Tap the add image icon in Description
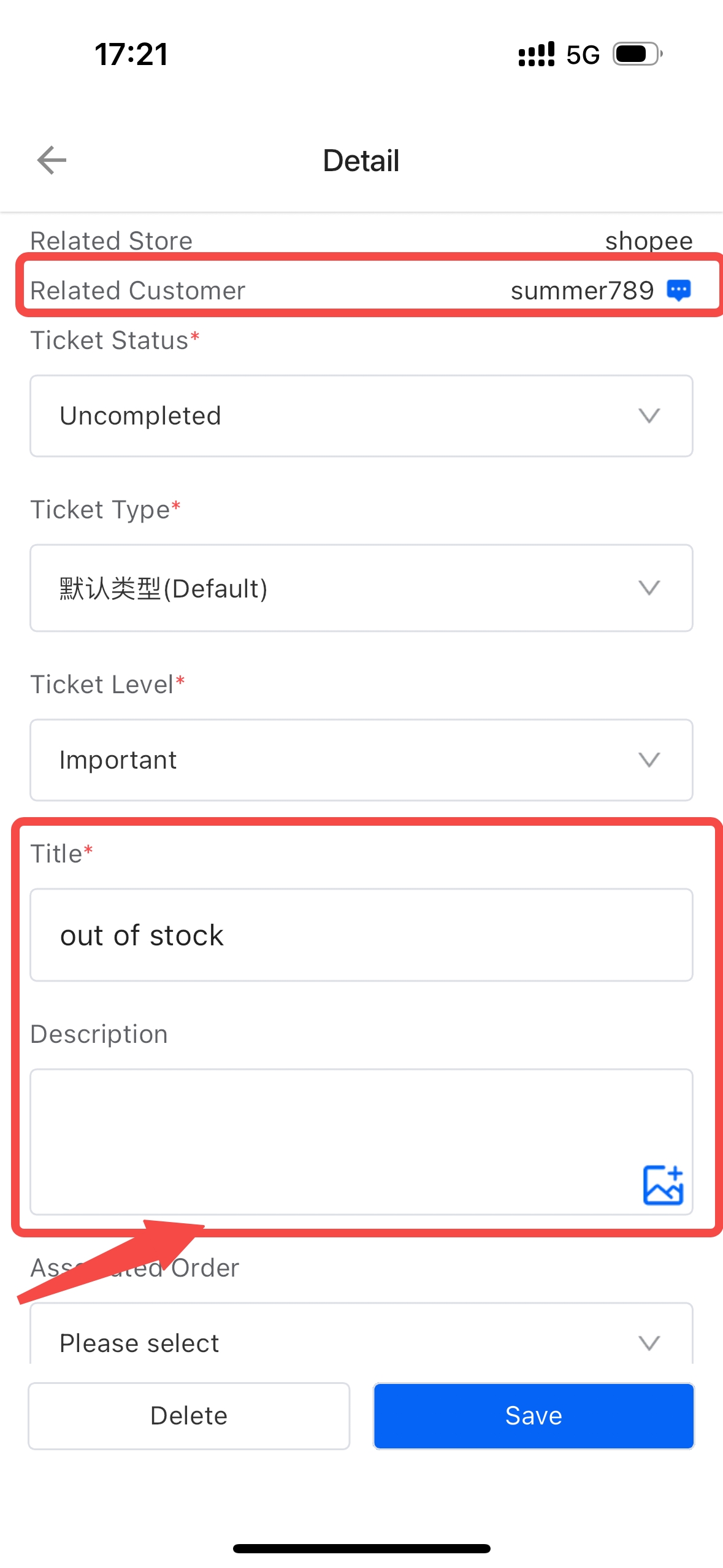Screen dimensions: 723x1568 click(663, 1185)
